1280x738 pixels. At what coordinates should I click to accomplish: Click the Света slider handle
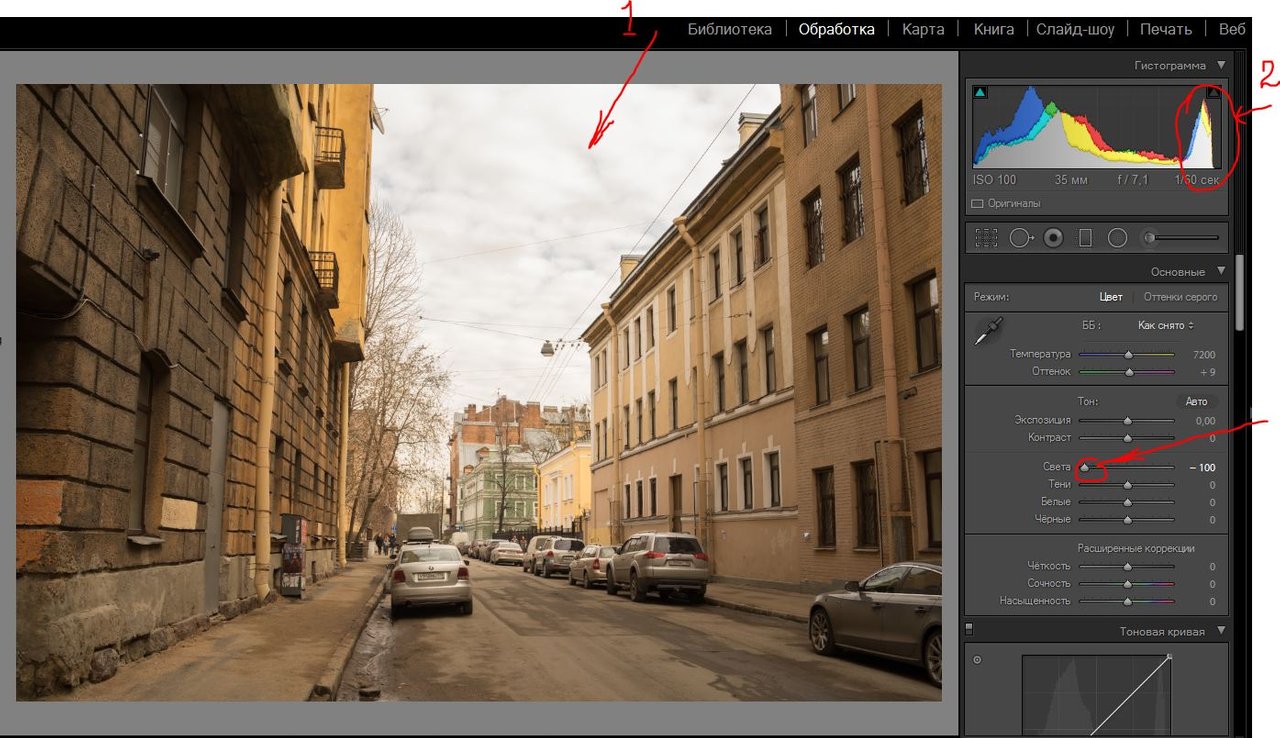(1084, 467)
